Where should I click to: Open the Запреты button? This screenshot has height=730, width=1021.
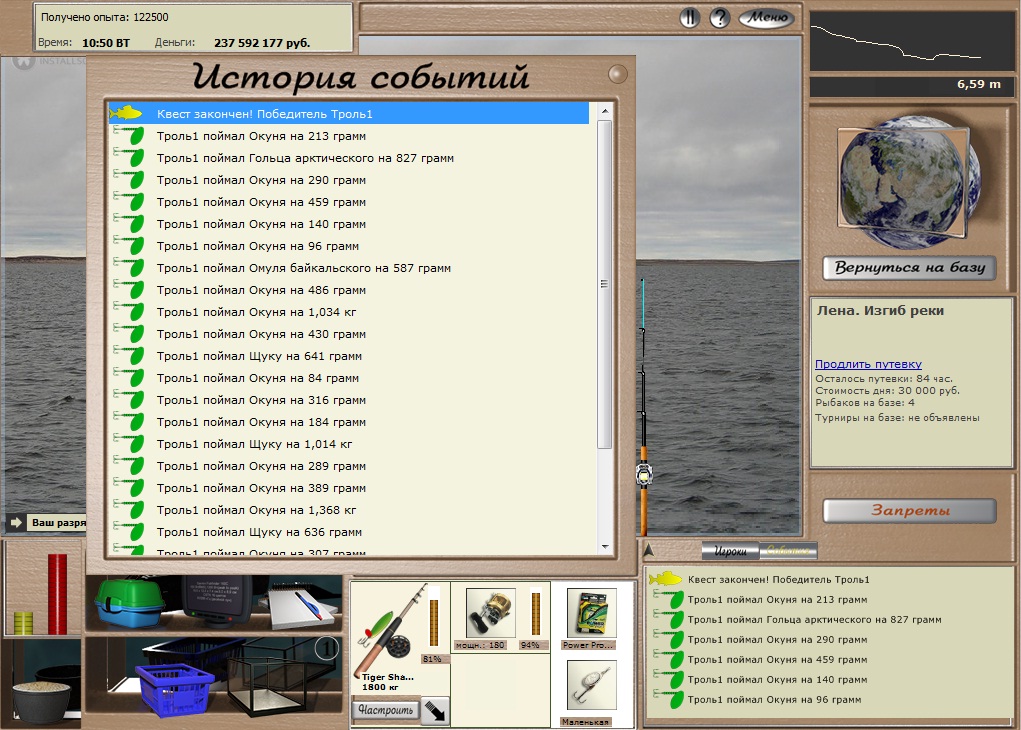(x=909, y=511)
